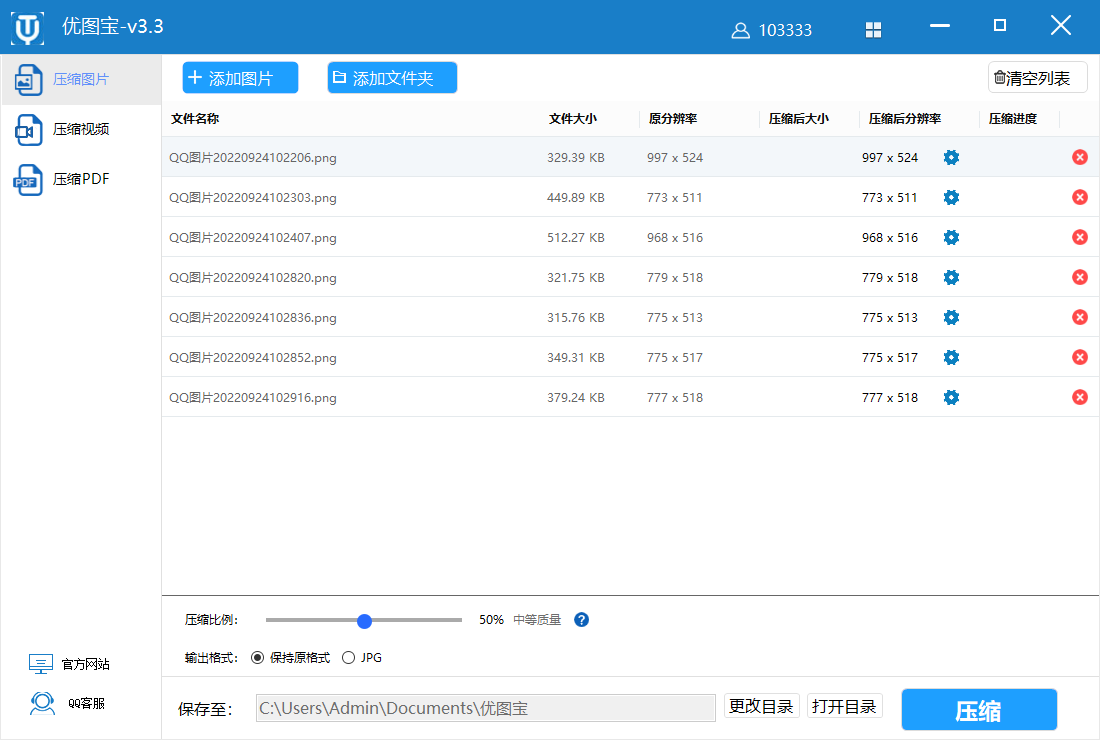Remove QQ图片20220924102206.png with red delete icon
This screenshot has height=740, width=1100.
click(x=1080, y=158)
